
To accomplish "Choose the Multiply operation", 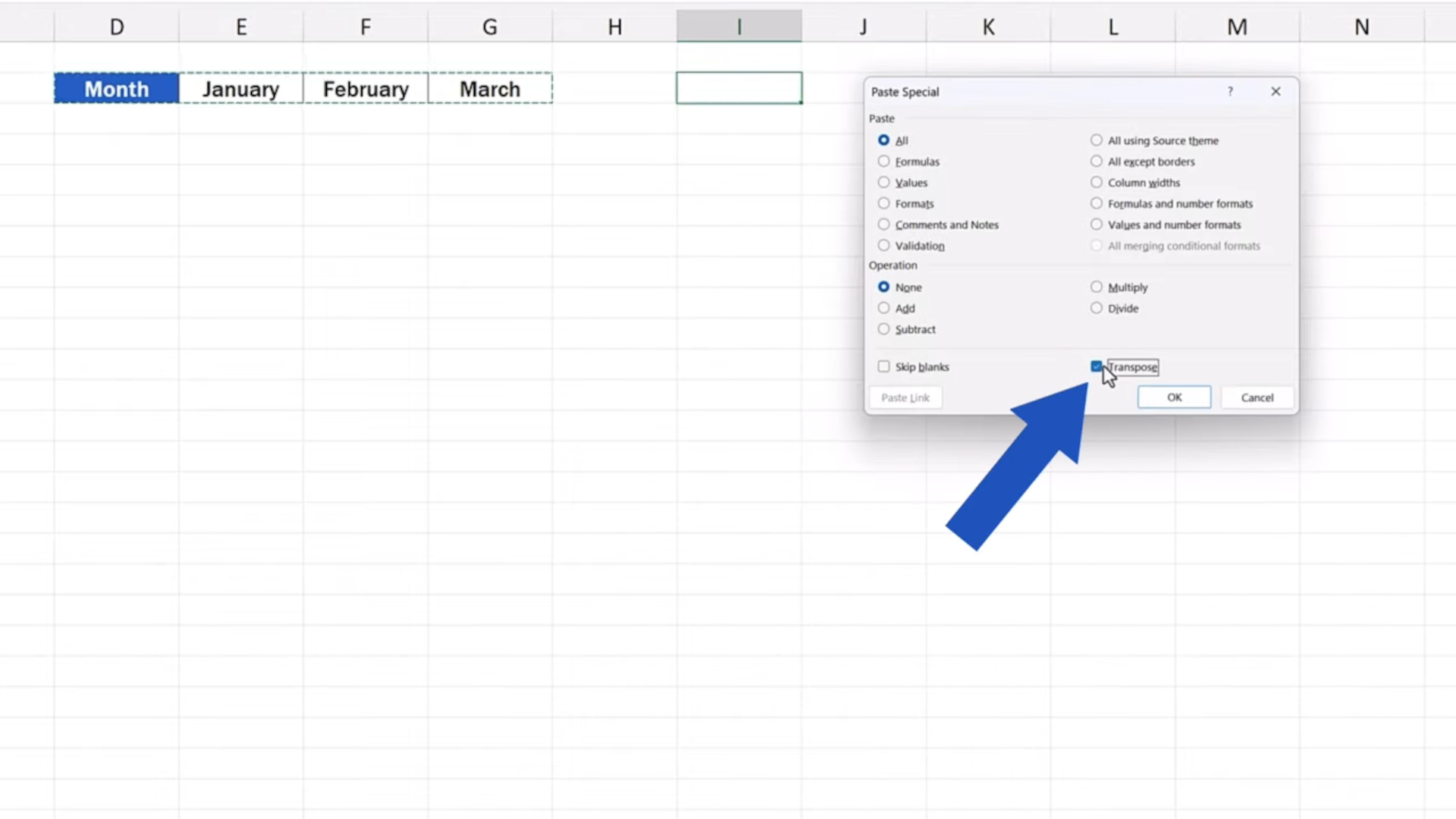I will click(x=1097, y=287).
